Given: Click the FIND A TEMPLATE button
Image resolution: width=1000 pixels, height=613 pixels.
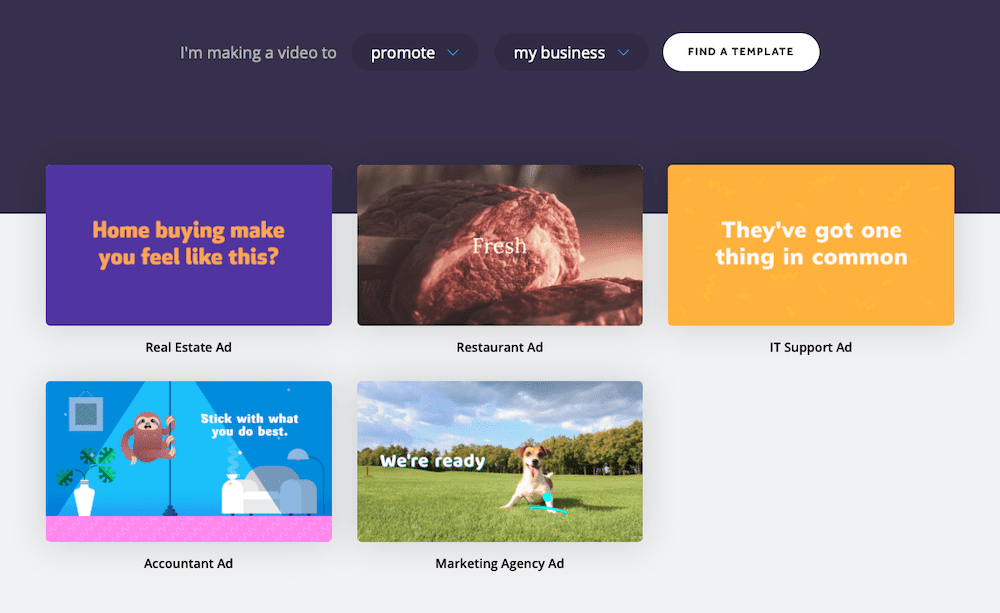Looking at the screenshot, I should click(741, 51).
